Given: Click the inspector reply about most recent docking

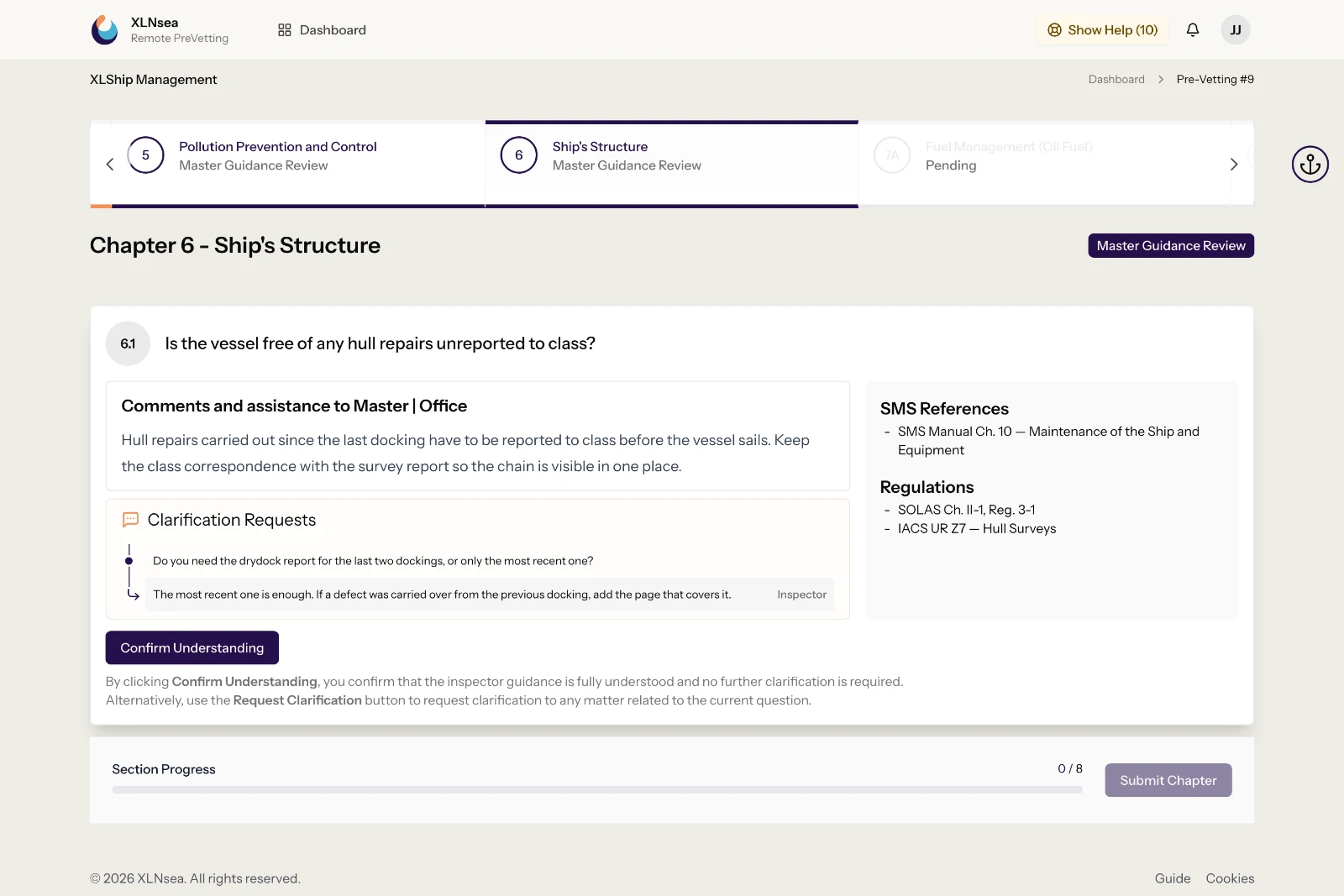Looking at the screenshot, I should 442,595.
